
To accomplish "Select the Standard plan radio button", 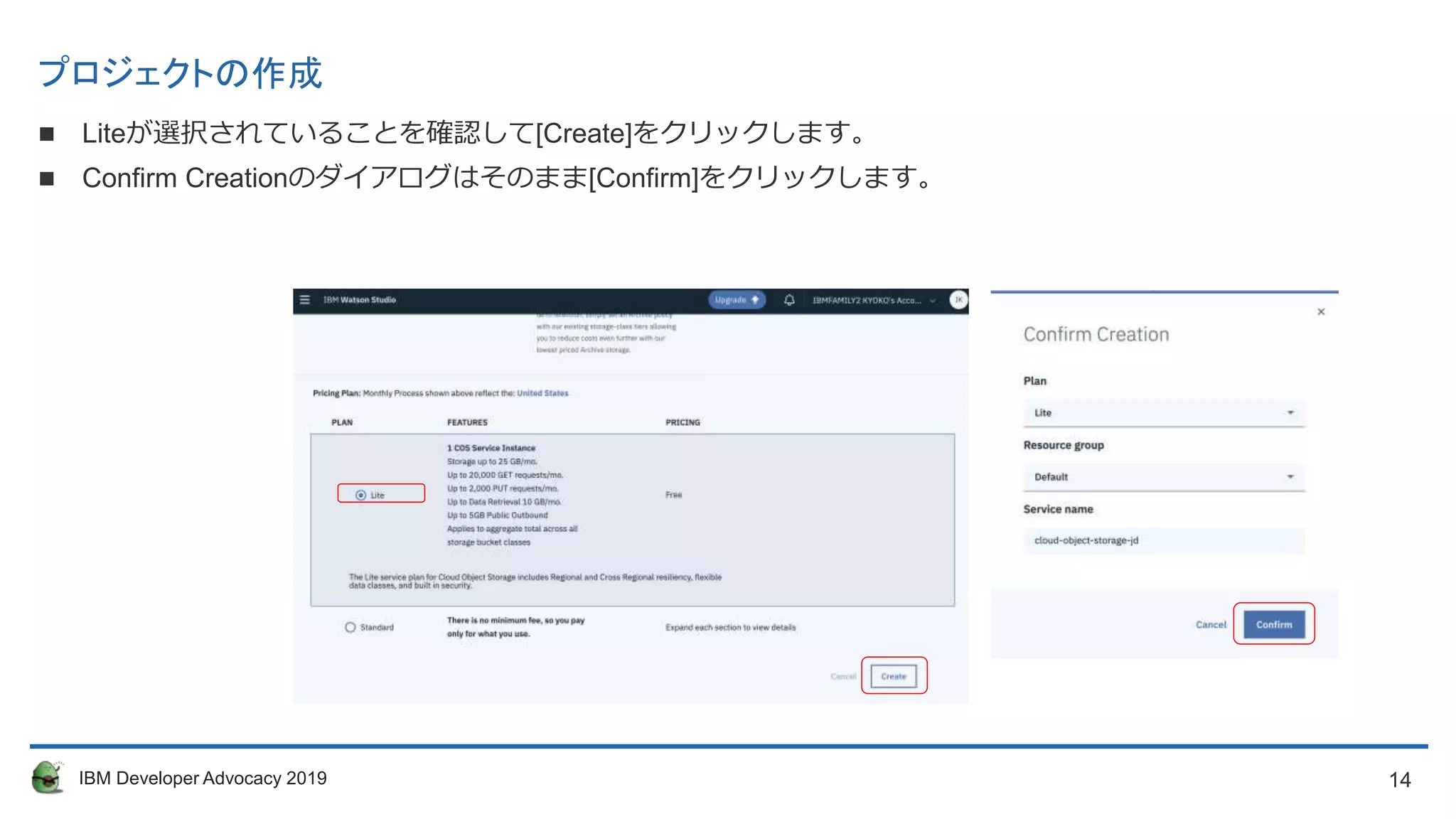I will click(x=350, y=627).
